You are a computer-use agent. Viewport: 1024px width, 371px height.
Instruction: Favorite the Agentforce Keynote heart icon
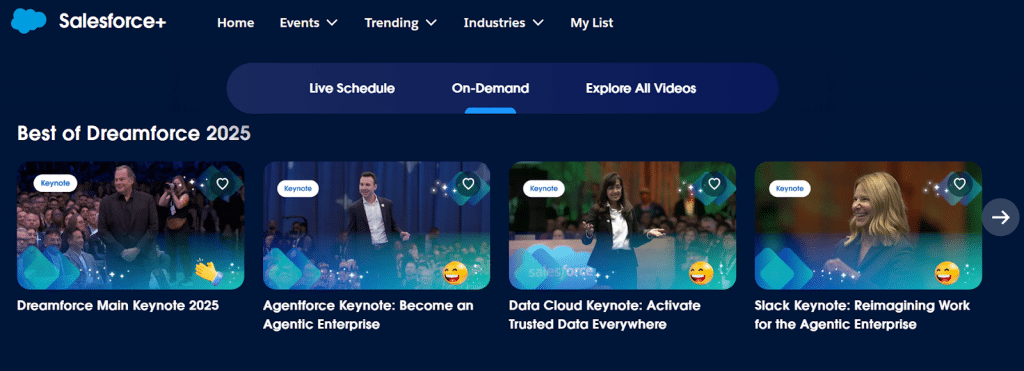click(x=468, y=184)
